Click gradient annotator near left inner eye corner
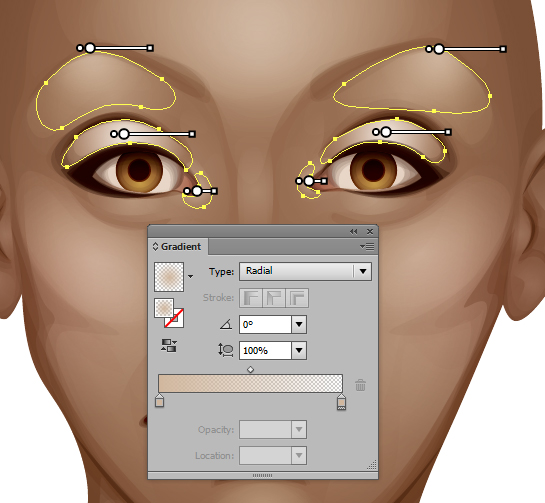The height and width of the screenshot is (503, 545). pyautogui.click(x=197, y=191)
